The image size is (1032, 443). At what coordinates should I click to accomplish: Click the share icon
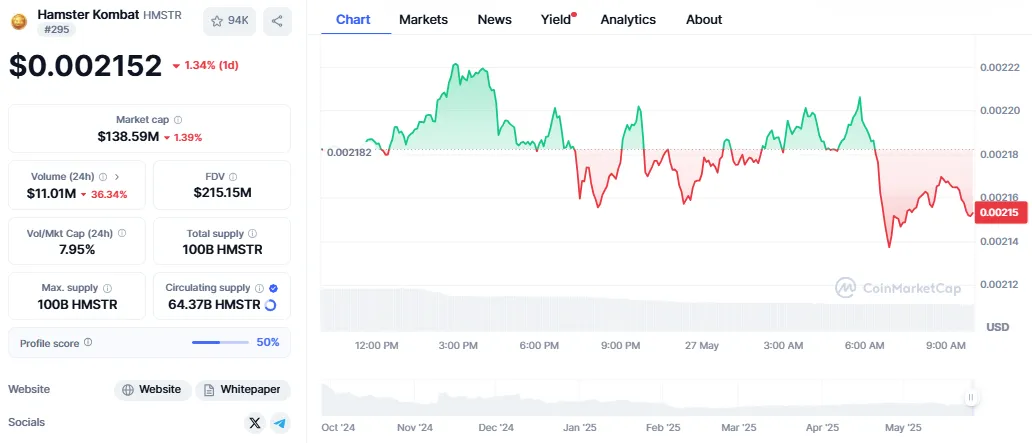(x=277, y=20)
